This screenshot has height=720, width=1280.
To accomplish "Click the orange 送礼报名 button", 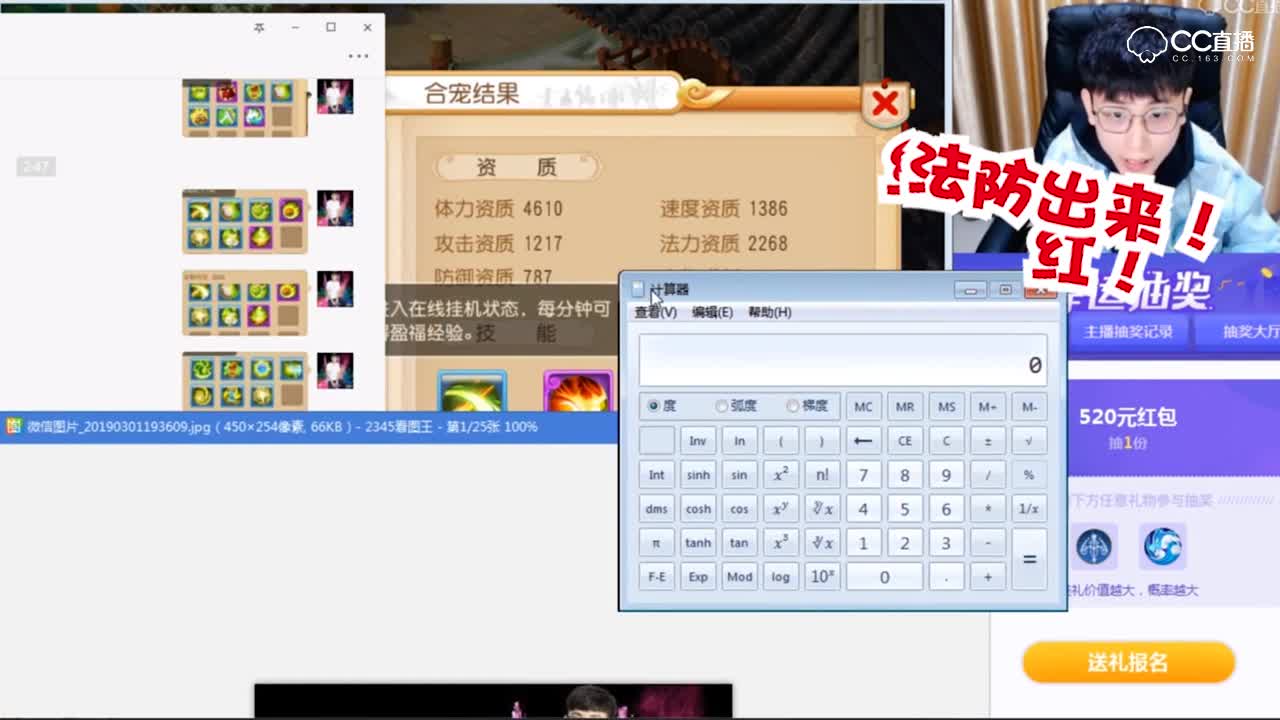I will pyautogui.click(x=1128, y=662).
